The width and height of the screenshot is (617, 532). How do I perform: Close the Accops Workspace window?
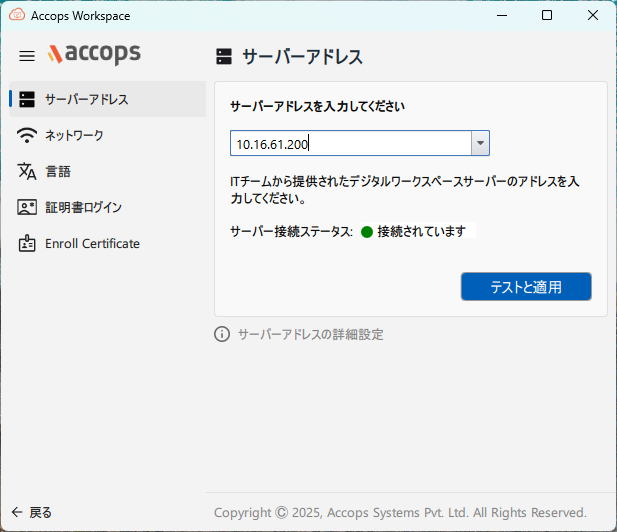(593, 15)
